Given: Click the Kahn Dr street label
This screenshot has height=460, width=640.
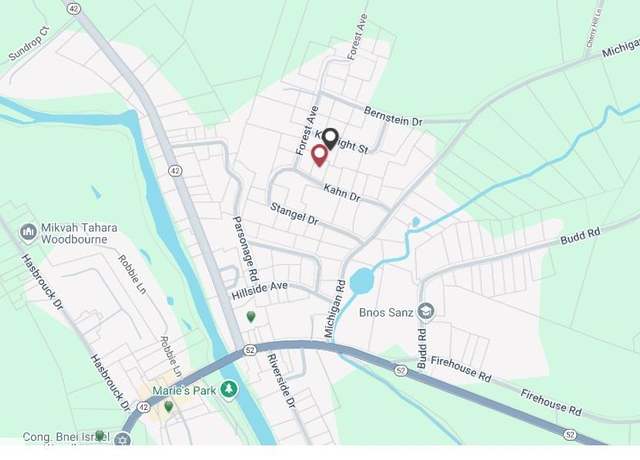Looking at the screenshot, I should click(342, 193).
